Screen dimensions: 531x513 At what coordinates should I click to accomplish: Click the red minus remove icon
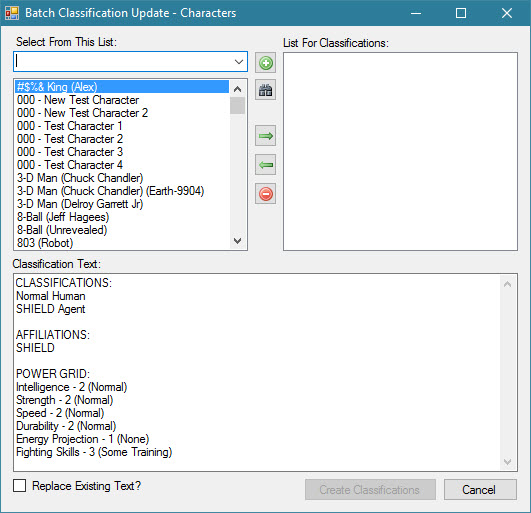tap(266, 194)
